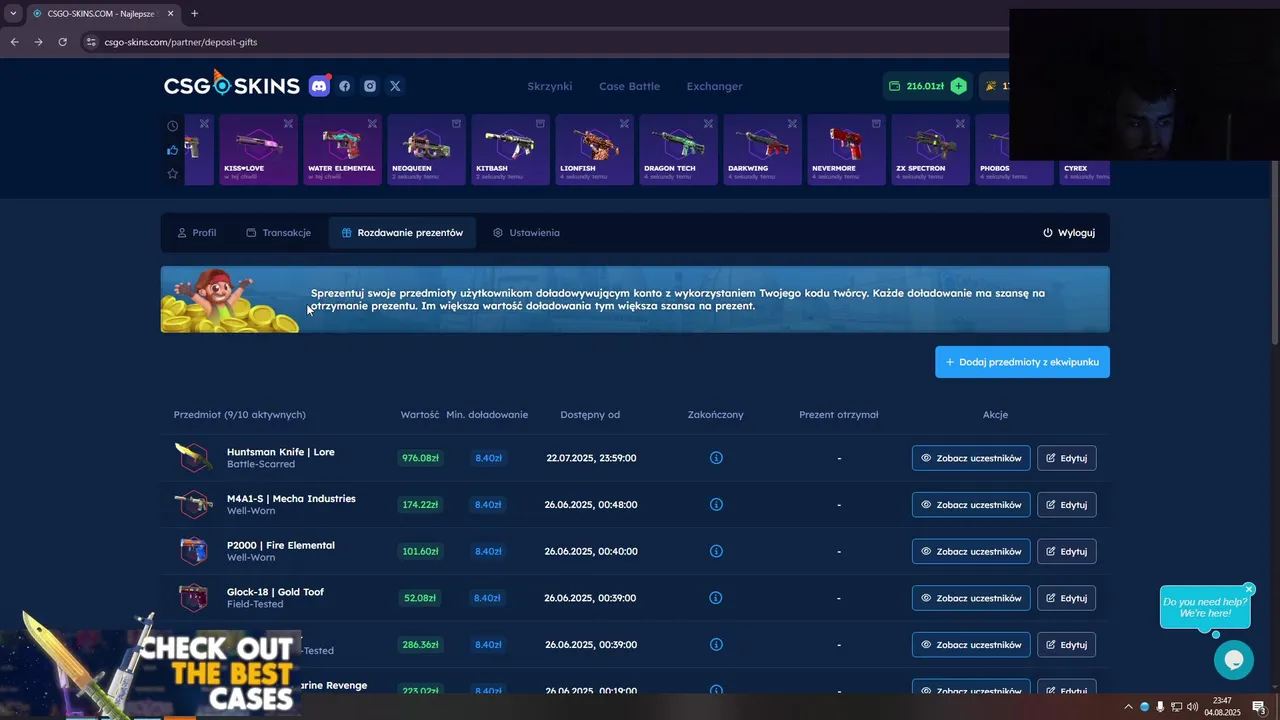Click info icon in the 286.36zł row

pyautogui.click(x=716, y=645)
